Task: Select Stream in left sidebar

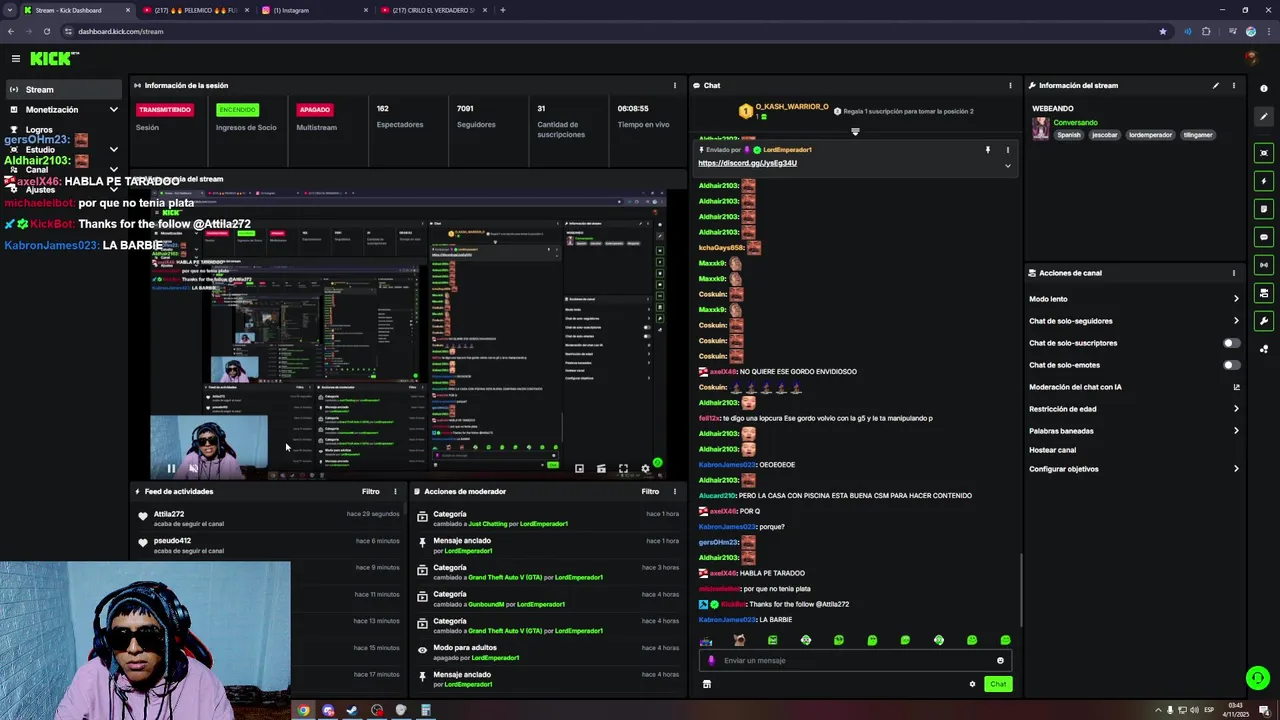Action: (x=63, y=90)
